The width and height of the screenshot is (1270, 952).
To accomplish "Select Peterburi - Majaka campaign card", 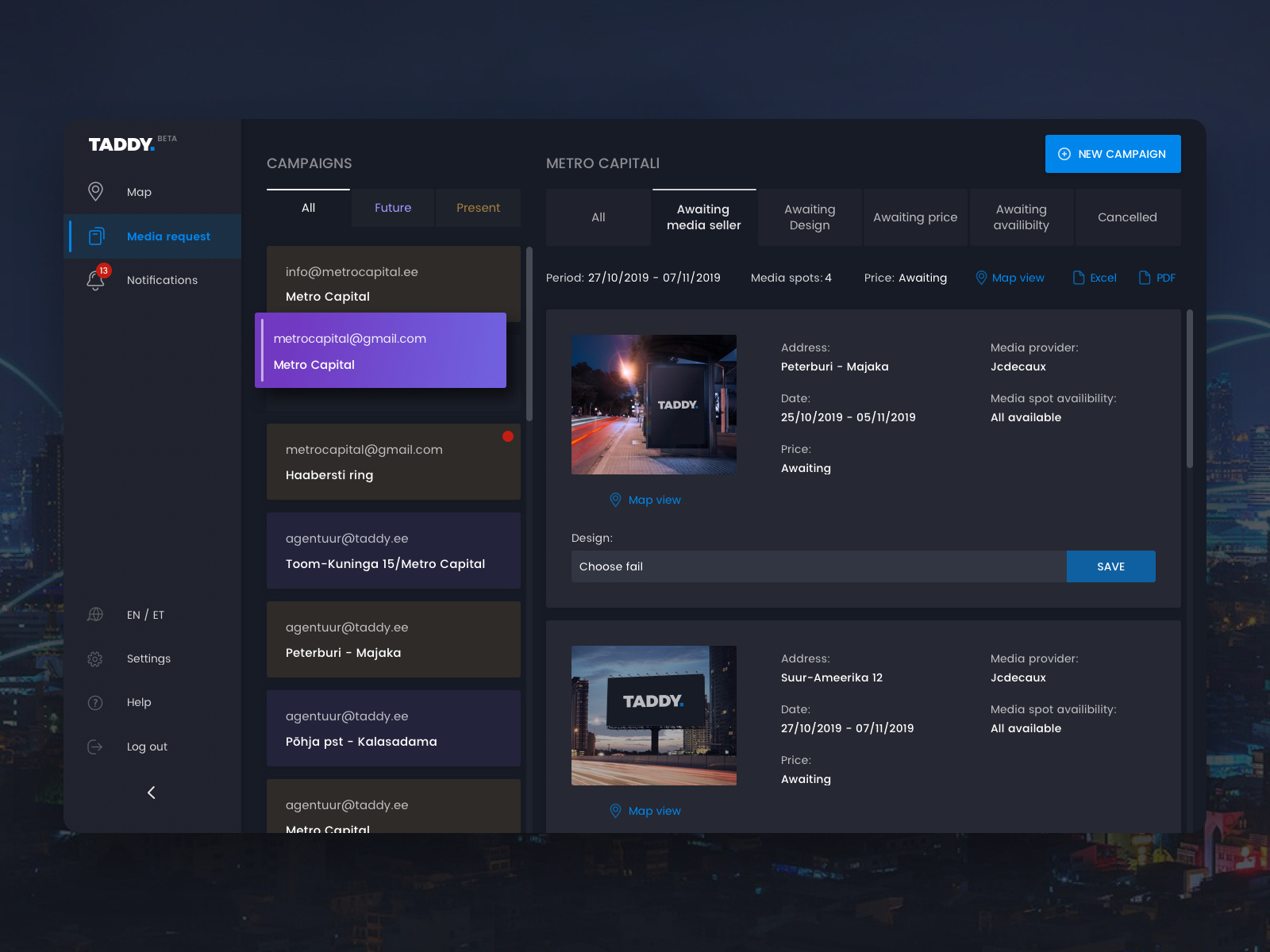I will tap(394, 639).
